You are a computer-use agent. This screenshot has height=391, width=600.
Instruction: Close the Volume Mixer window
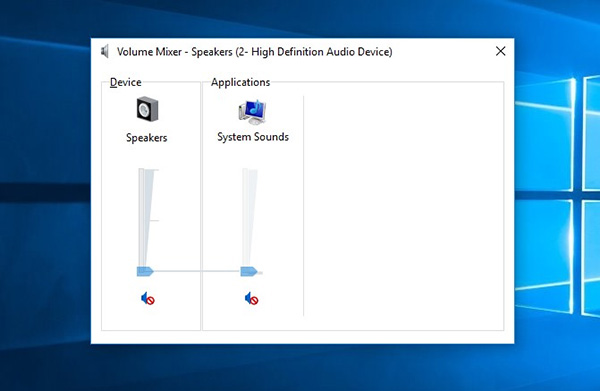point(501,51)
